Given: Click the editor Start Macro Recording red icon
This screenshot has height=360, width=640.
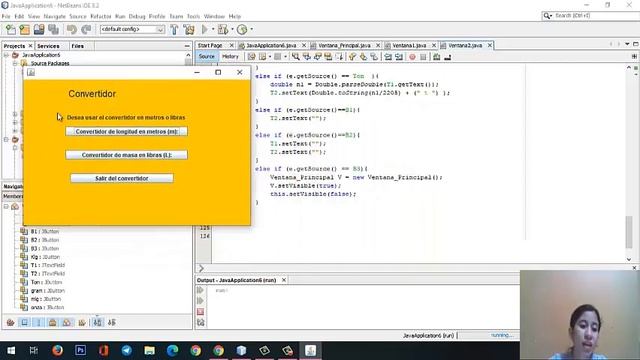Looking at the screenshot, I should pyautogui.click(x=412, y=57).
